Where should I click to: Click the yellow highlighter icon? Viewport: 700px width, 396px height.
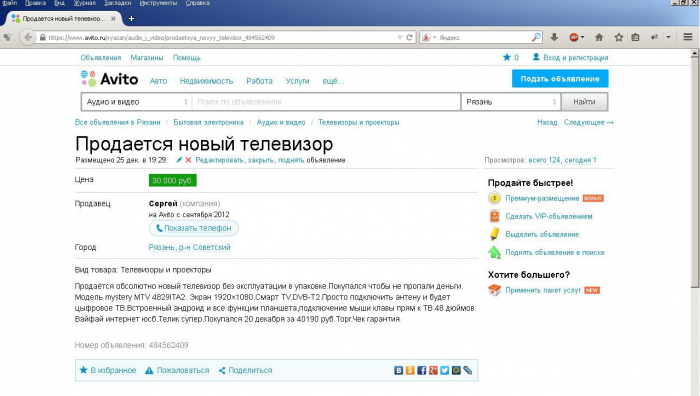coord(494,234)
